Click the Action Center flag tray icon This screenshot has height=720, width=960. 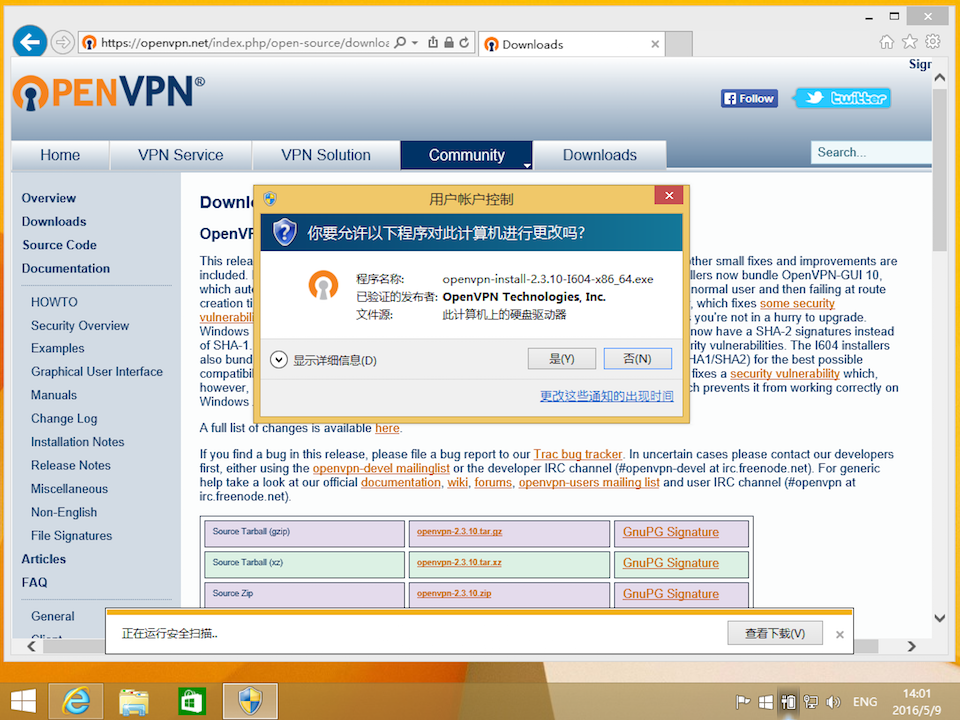pyautogui.click(x=743, y=702)
